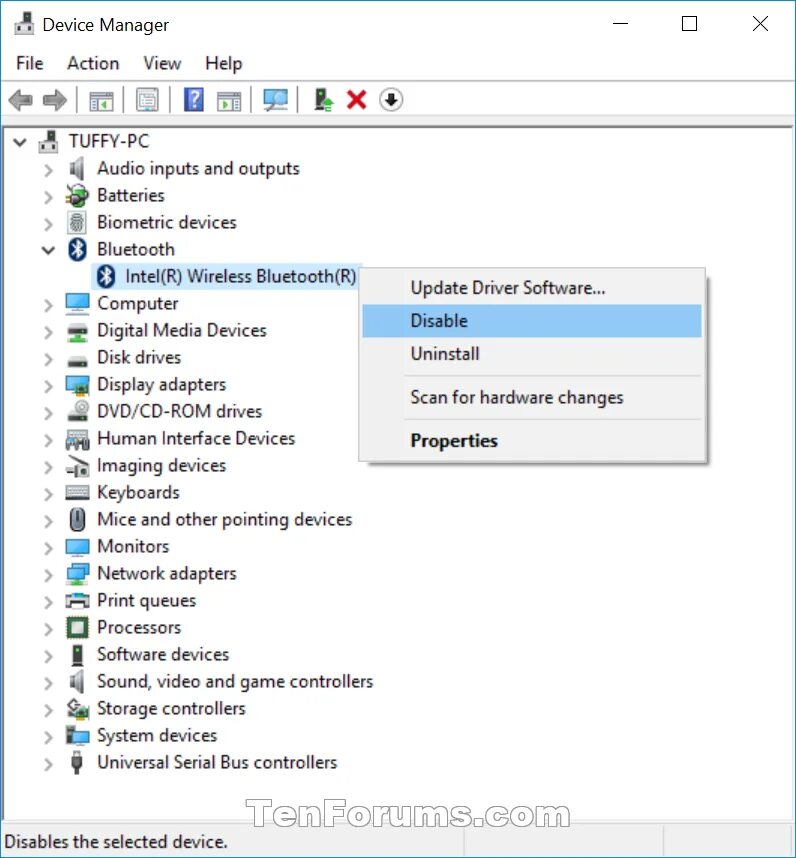The width and height of the screenshot is (796, 858).
Task: Click the Mice and other pointing devices icon
Action: point(78,520)
